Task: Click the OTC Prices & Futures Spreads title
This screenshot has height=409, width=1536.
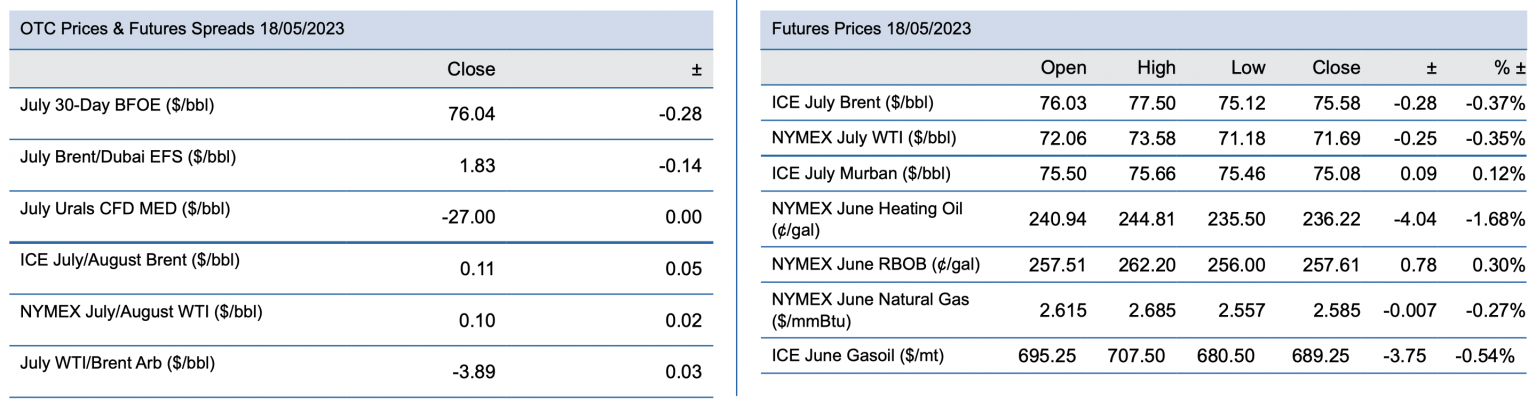Action: [x=182, y=29]
